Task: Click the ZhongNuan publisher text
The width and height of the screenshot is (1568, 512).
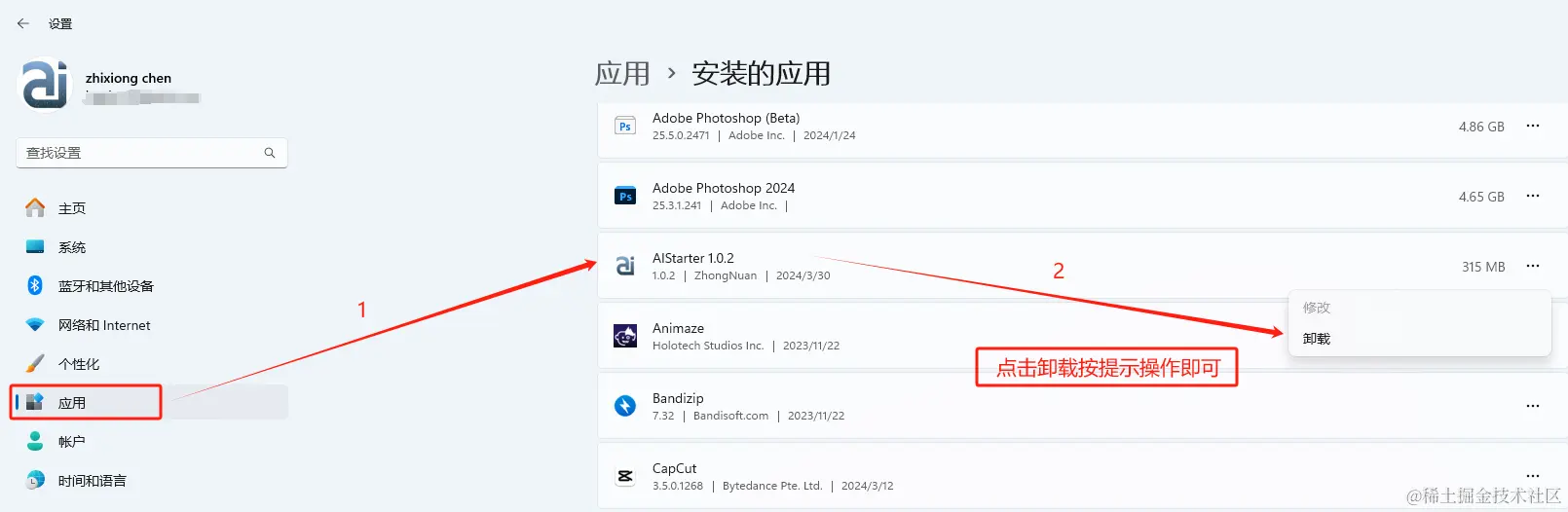Action: coord(726,275)
